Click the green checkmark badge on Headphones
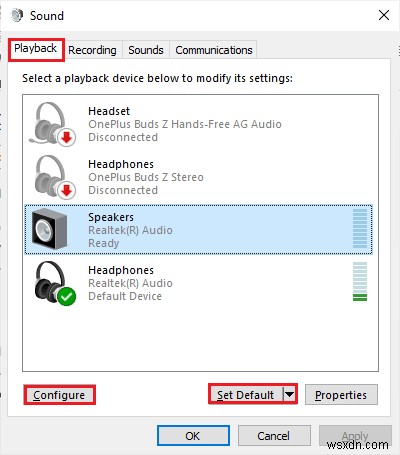Viewport: 400px width, 455px height. tap(67, 296)
